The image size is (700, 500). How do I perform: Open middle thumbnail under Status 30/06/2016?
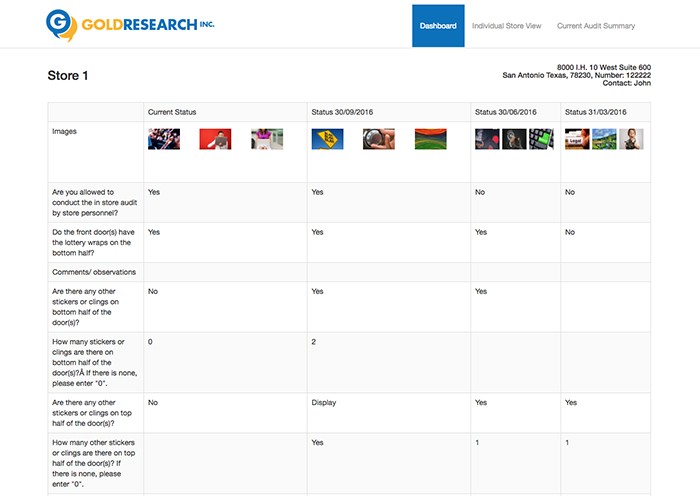pyautogui.click(x=514, y=140)
